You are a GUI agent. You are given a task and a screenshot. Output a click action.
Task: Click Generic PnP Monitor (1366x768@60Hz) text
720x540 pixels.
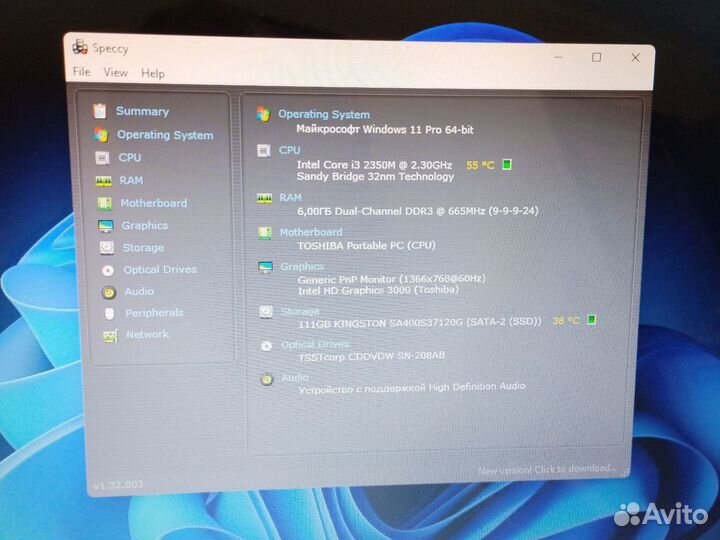[x=391, y=279]
